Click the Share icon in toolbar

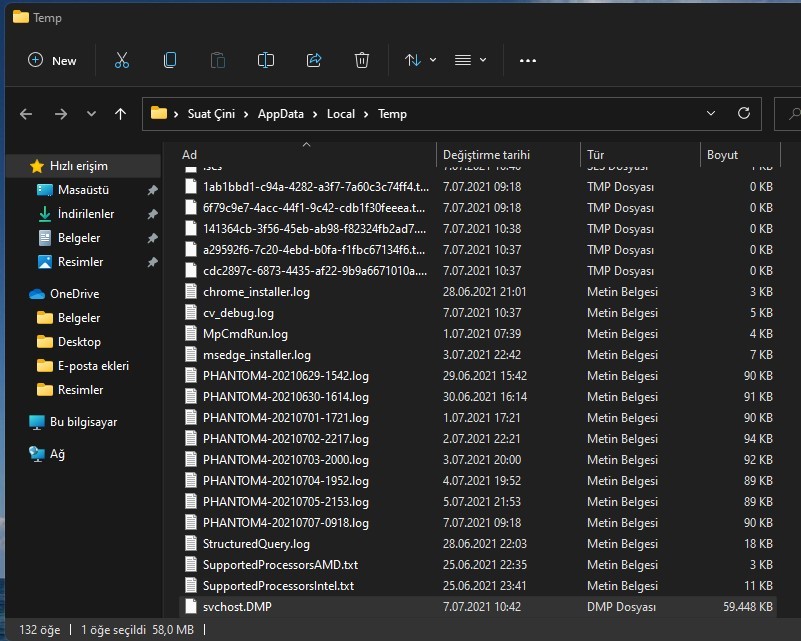point(314,60)
